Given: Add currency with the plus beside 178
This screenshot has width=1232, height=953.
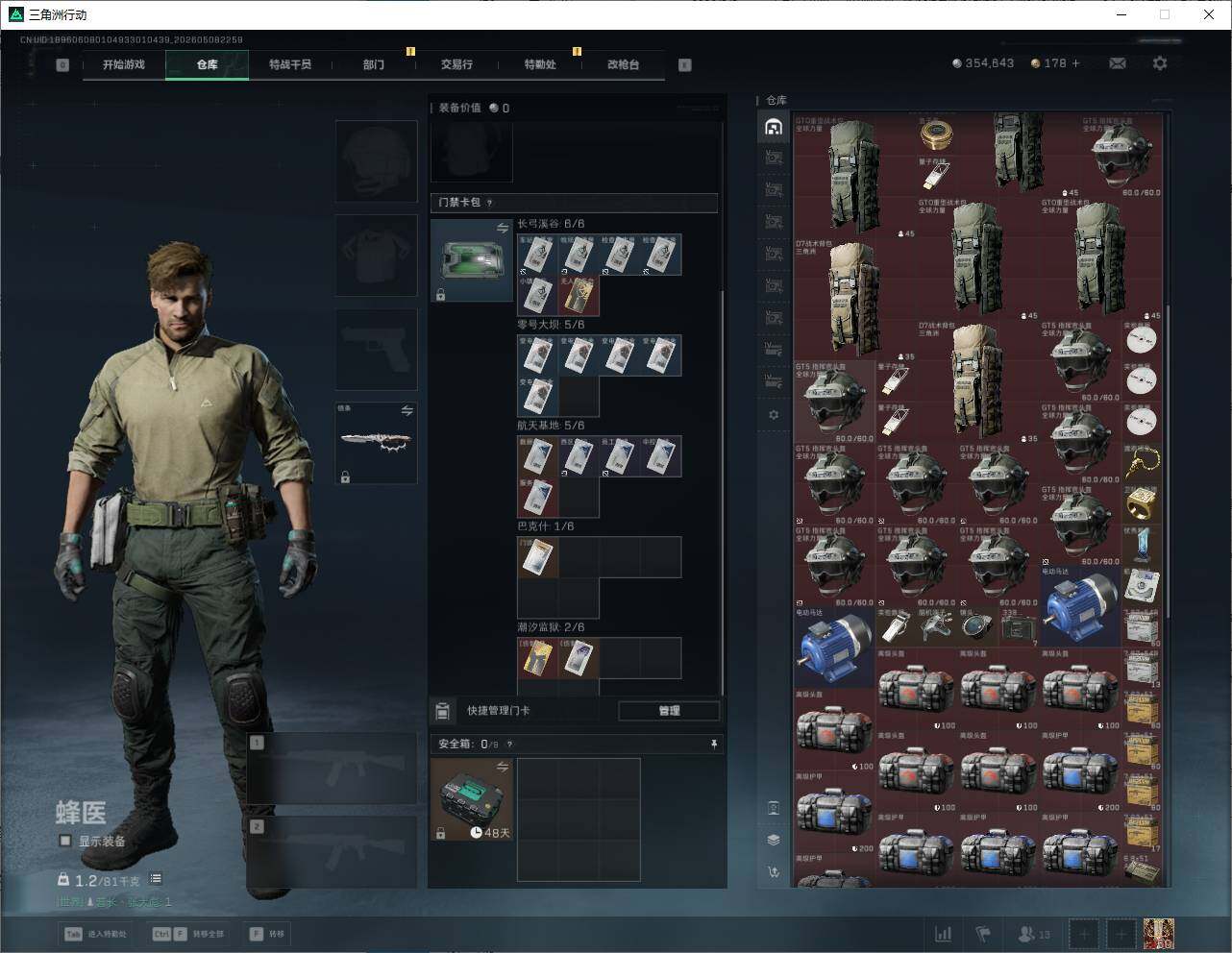Looking at the screenshot, I should click(1076, 63).
